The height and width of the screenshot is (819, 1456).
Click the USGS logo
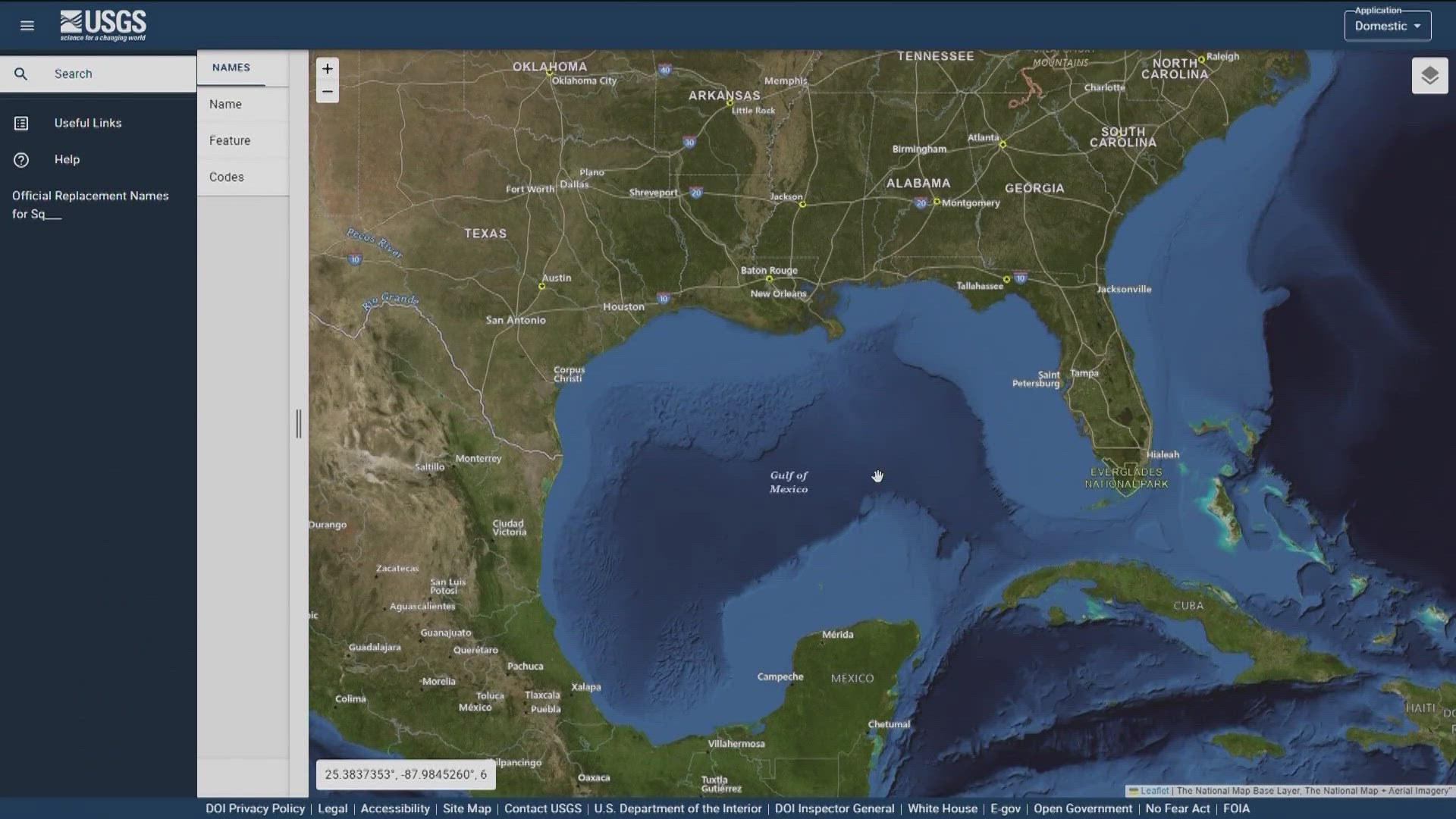(x=103, y=24)
